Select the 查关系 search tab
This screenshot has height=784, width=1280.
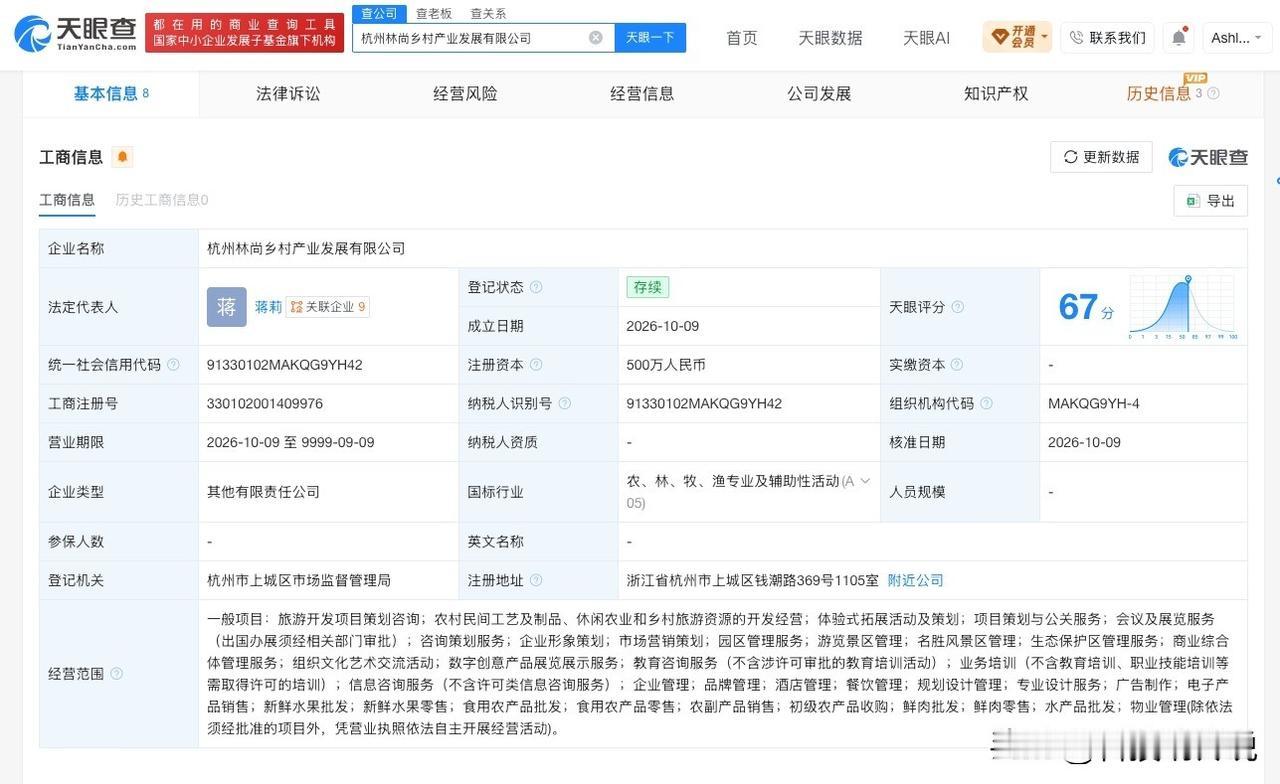coord(488,13)
